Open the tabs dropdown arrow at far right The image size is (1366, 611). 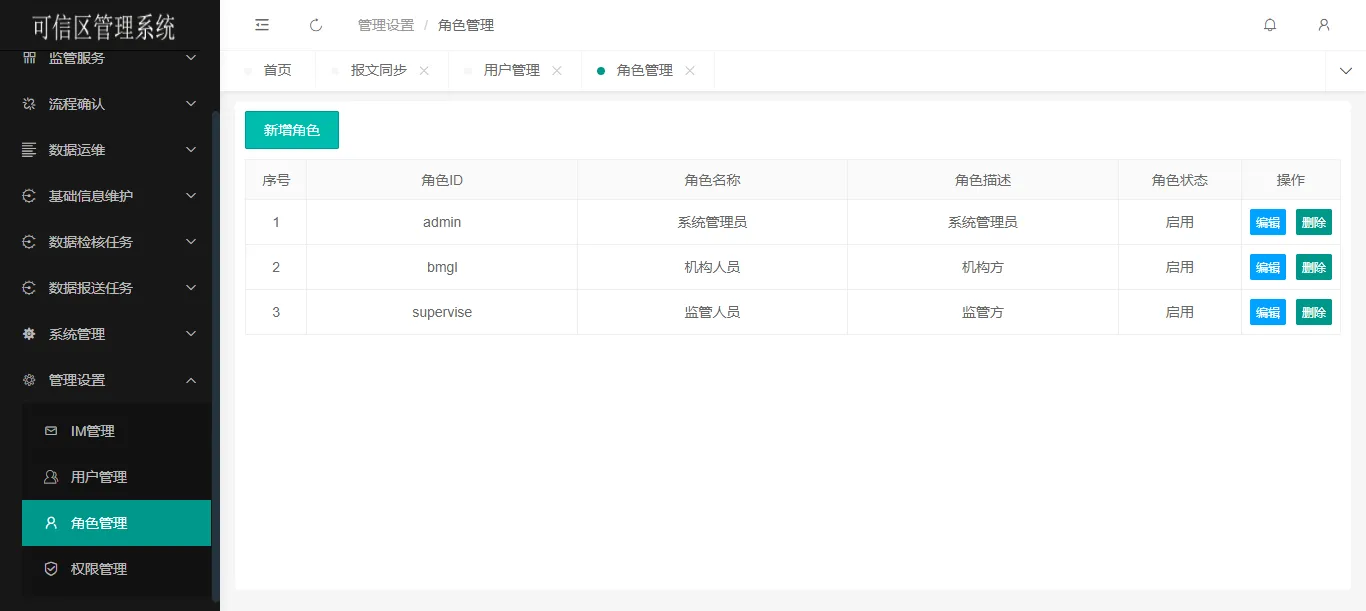(x=1345, y=71)
